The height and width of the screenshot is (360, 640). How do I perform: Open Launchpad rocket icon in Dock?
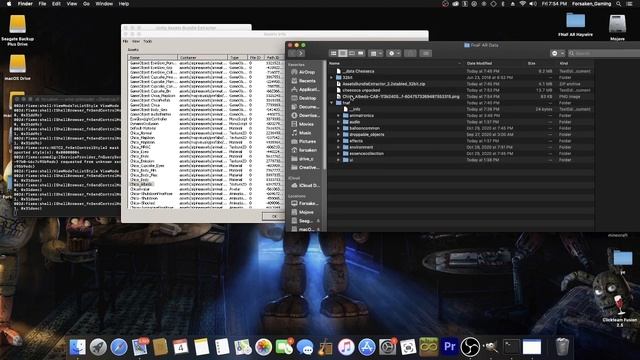point(98,347)
